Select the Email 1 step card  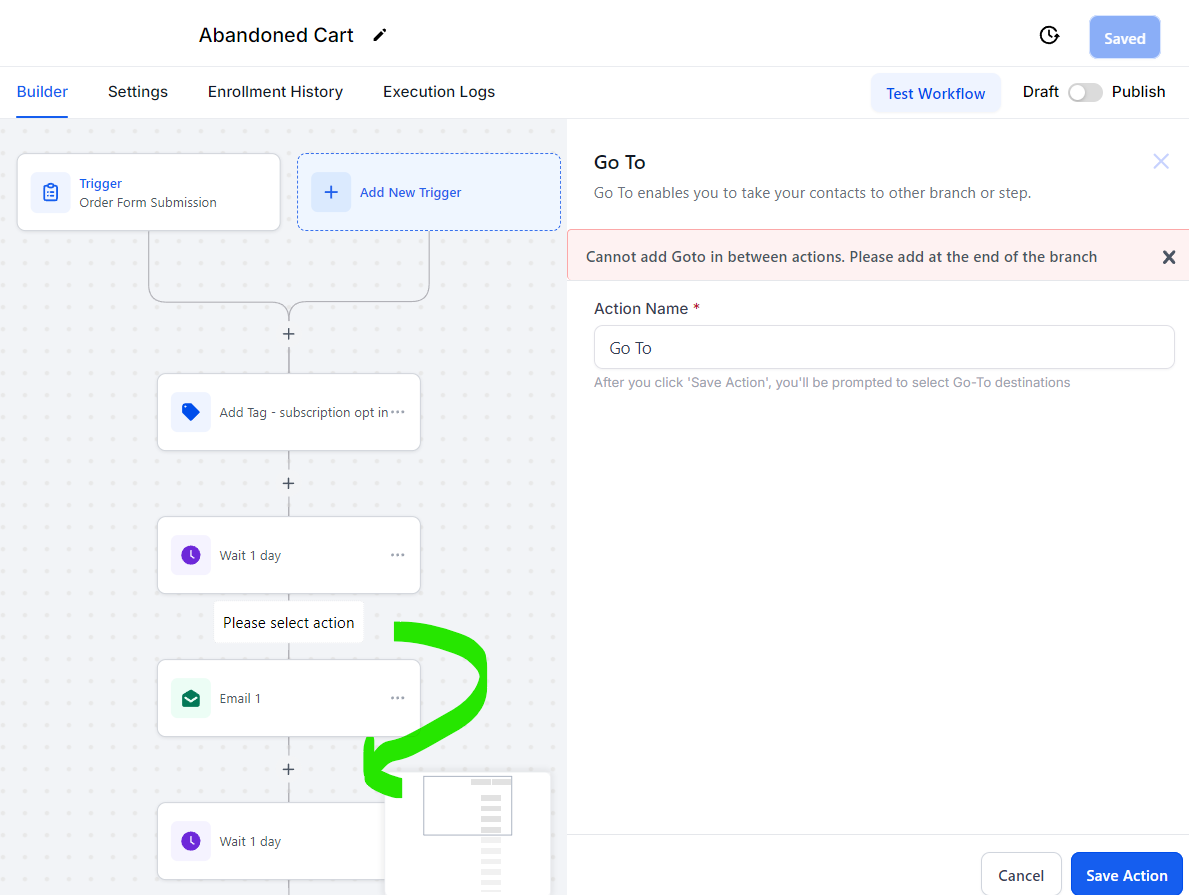289,698
